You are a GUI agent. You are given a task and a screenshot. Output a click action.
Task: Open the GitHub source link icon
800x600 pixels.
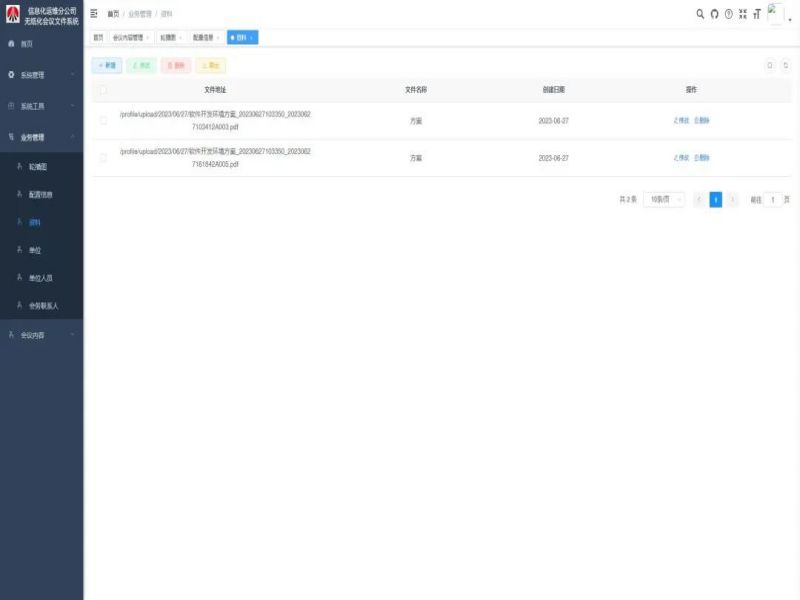pyautogui.click(x=714, y=14)
